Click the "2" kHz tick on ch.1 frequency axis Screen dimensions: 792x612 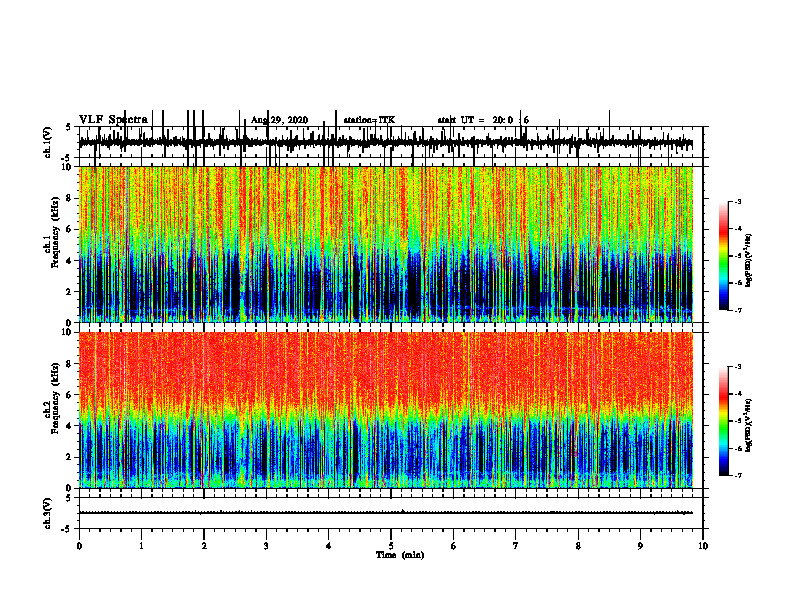[x=70, y=291]
